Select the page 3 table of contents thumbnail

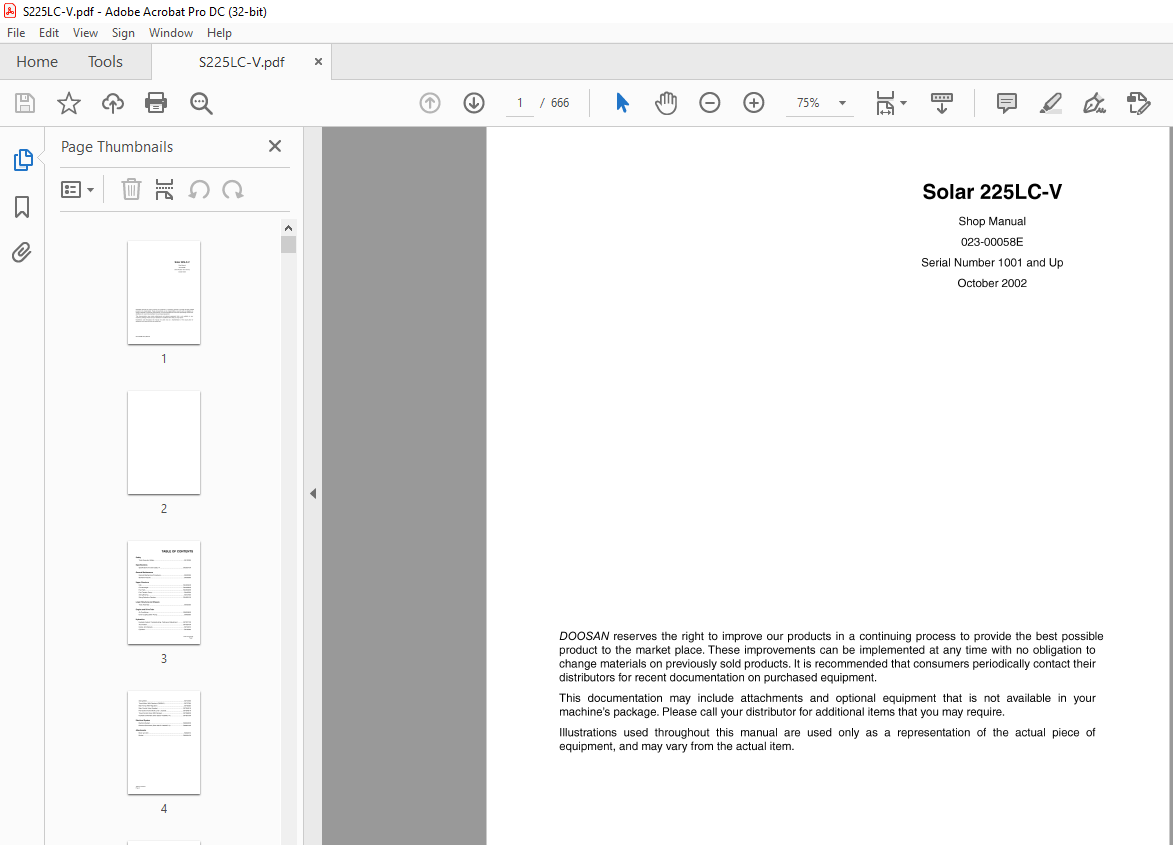pos(164,592)
